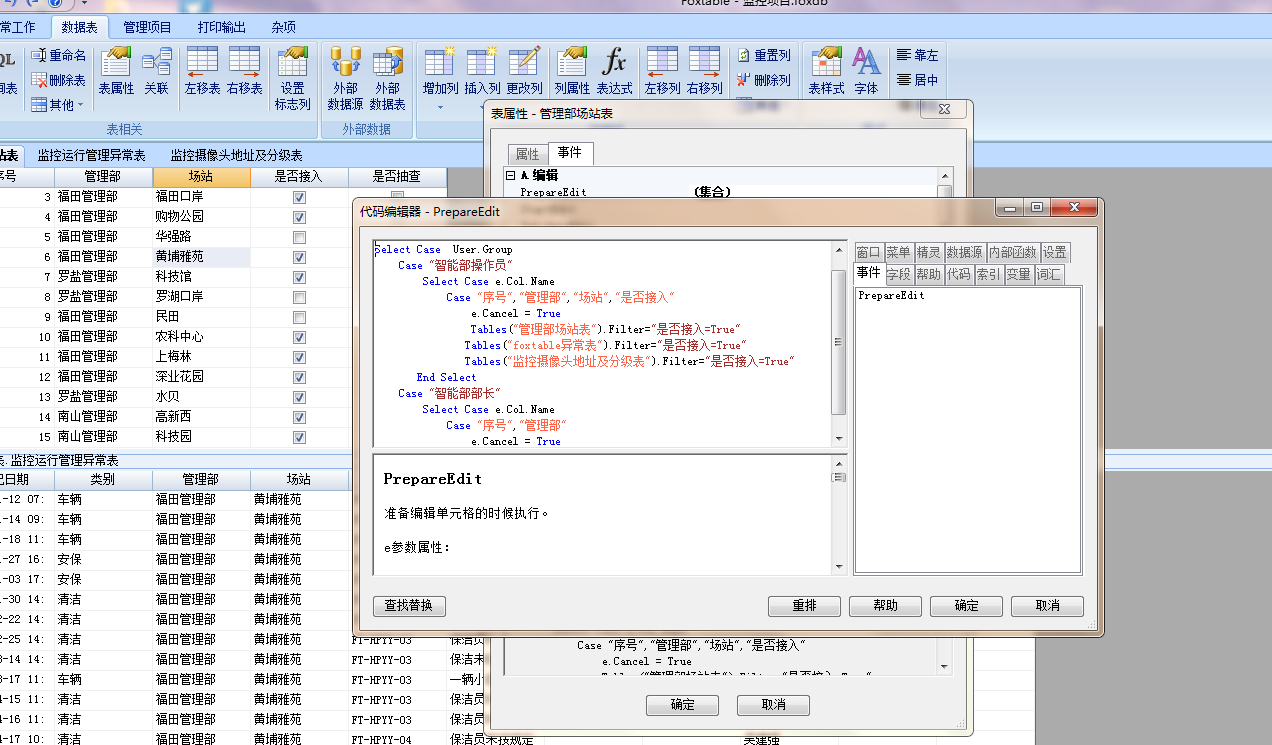Viewport: 1272px width, 745px height.
Task: Toggle 是否接入 checkbox for 购物公园 row
Action: point(299,217)
